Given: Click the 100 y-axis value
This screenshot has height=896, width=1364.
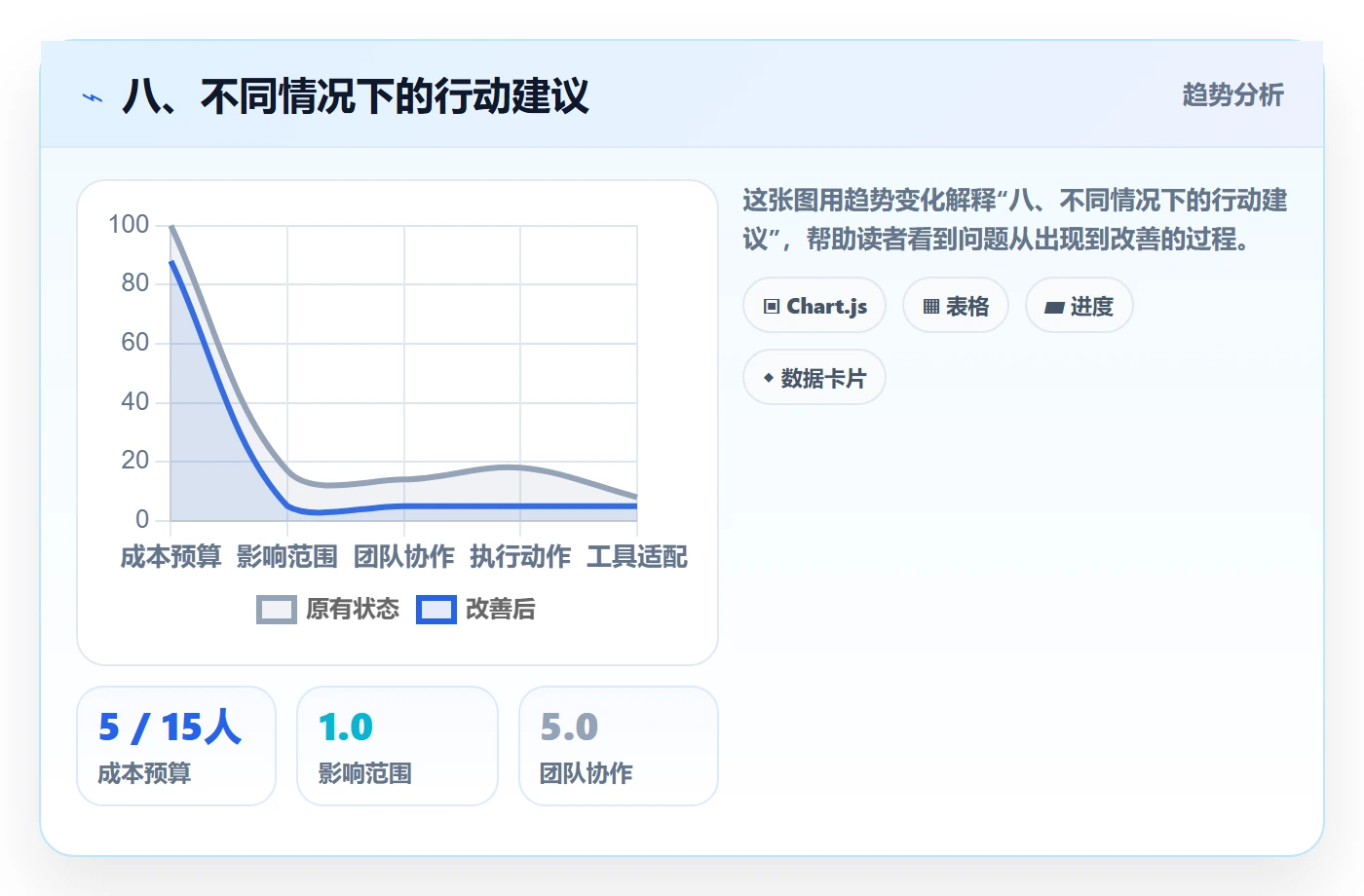Looking at the screenshot, I should pyautogui.click(x=129, y=225).
